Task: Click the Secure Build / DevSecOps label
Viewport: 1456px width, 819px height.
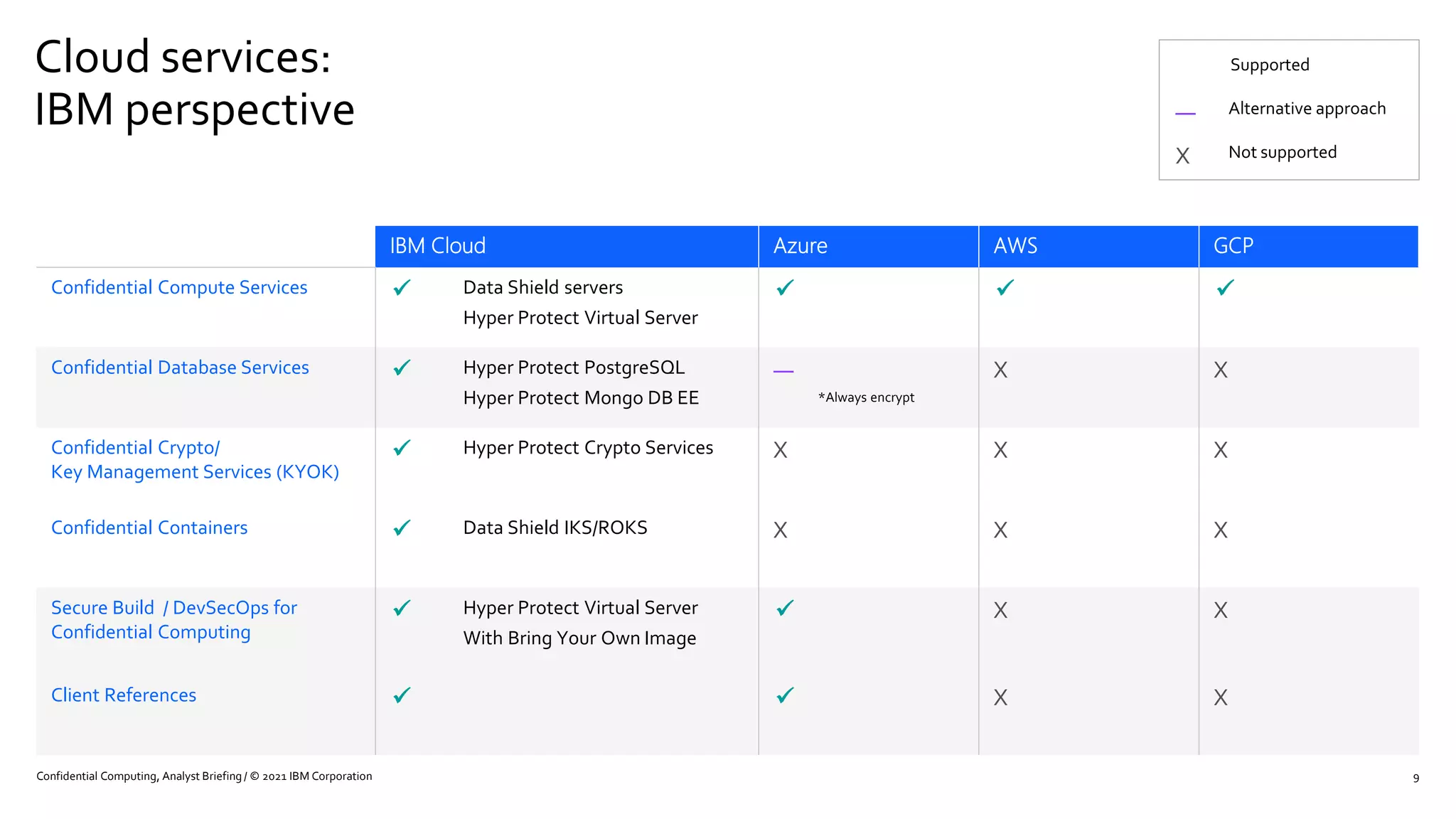Action: coord(174,619)
